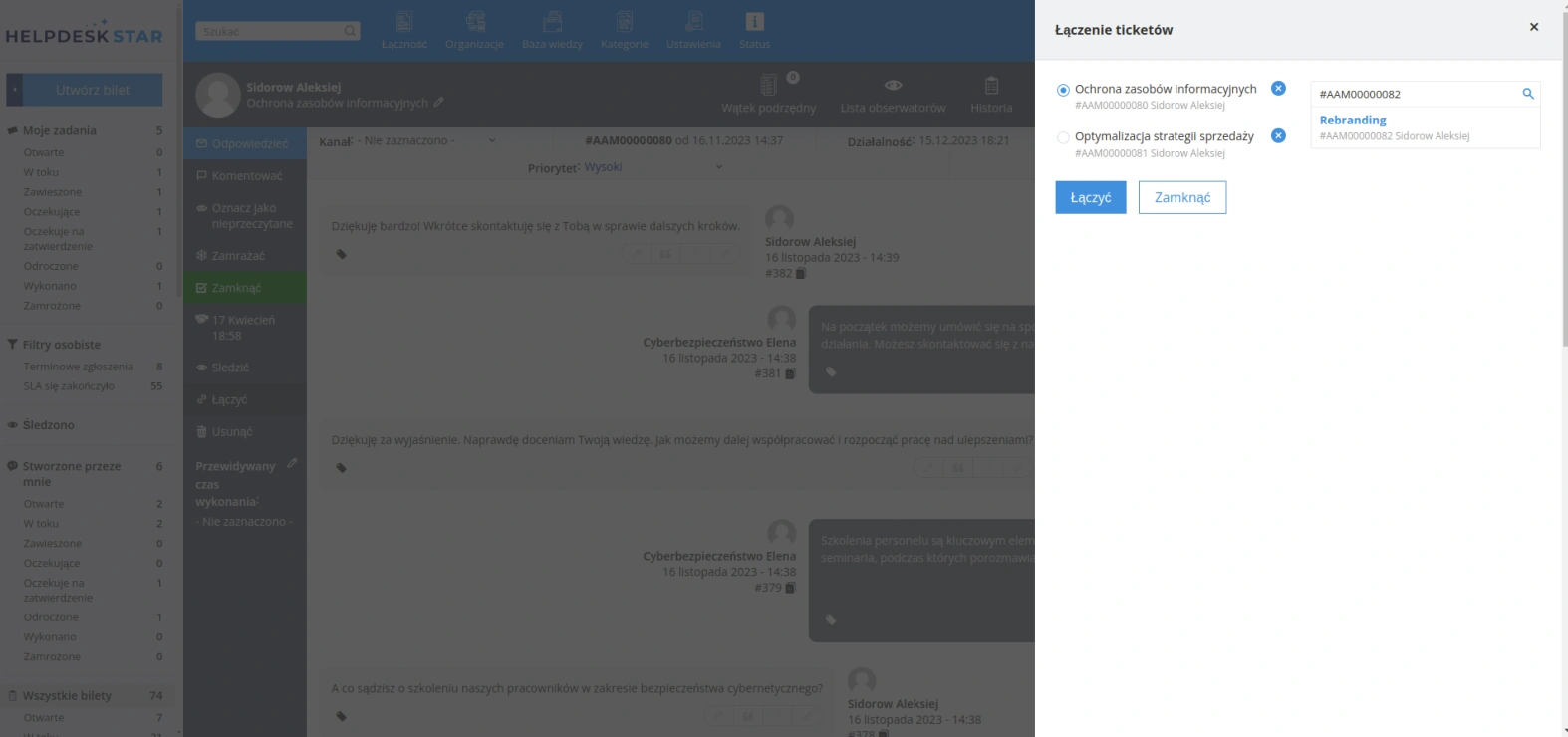Select the Ochrona zasobów informacyjnych radio button
The image size is (1568, 737).
(x=1063, y=90)
